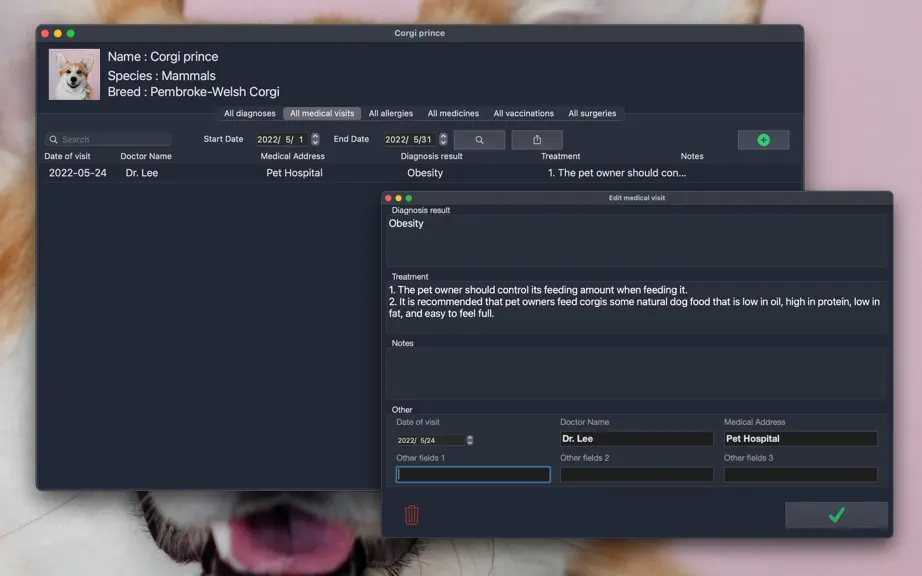This screenshot has height=576, width=922.
Task: Maximize the Corgi prince main window
Action: point(71,34)
